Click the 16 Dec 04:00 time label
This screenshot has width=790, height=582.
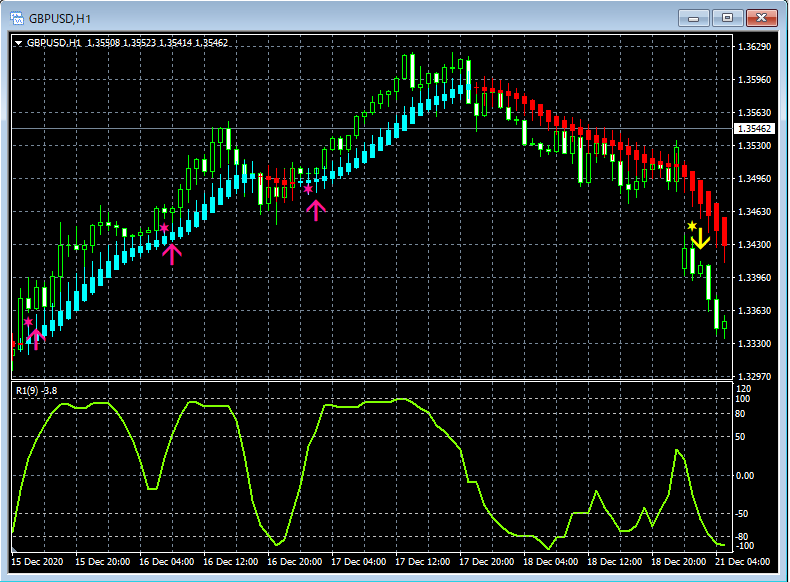[166, 561]
